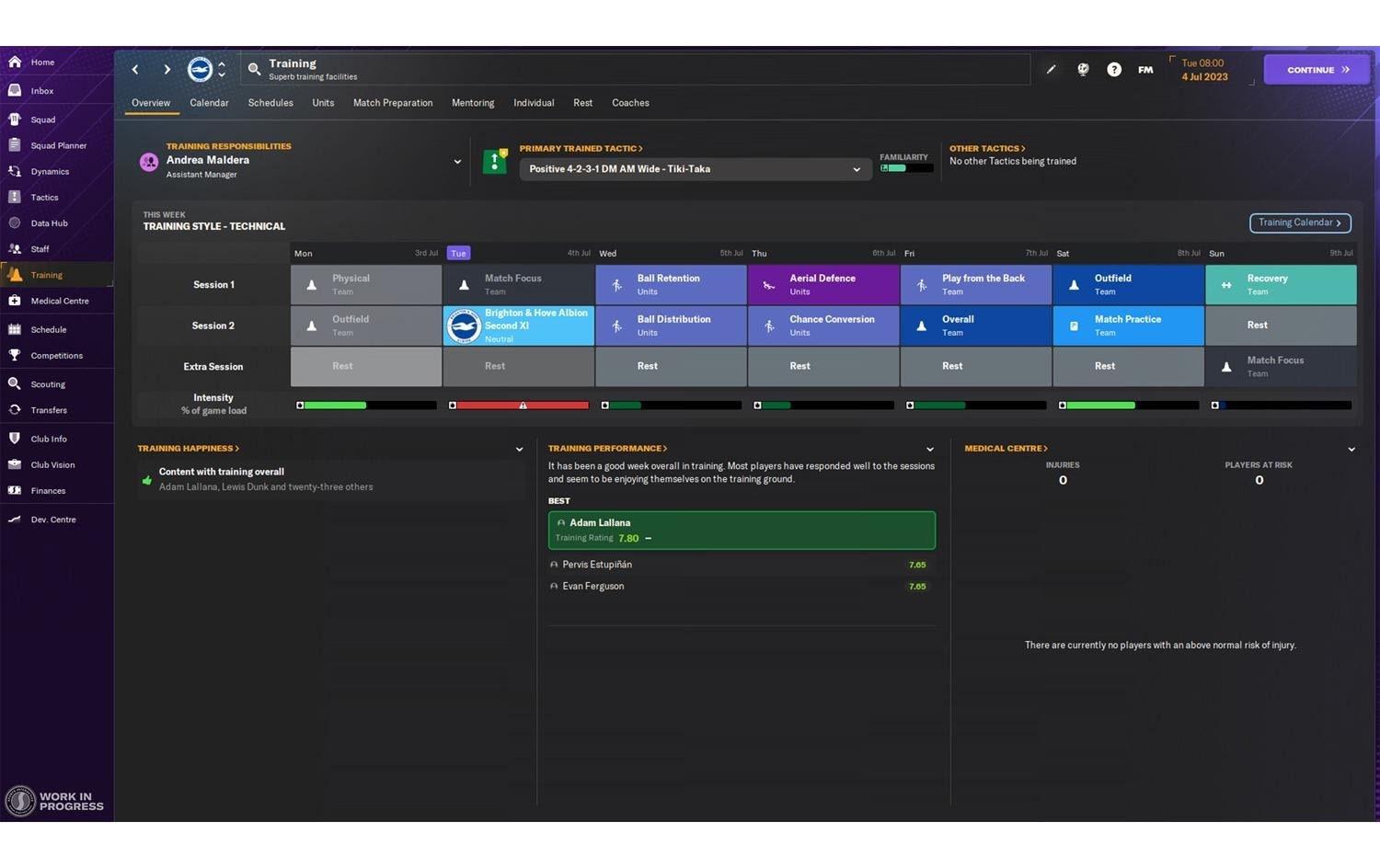This screenshot has height=868, width=1380.
Task: Collapse the Training Happiness panel
Action: tap(519, 450)
